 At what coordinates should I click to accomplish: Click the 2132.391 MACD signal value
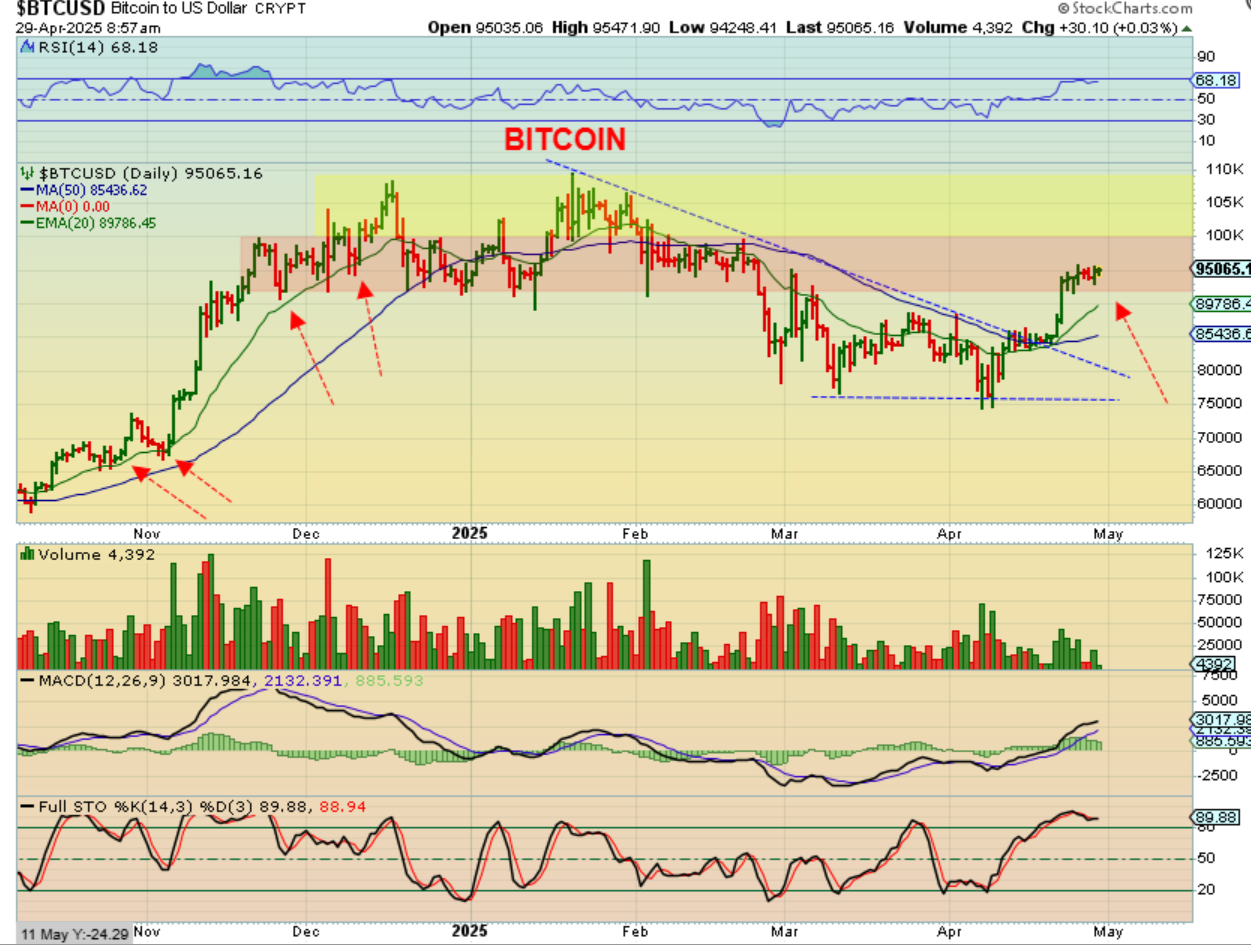(x=302, y=681)
